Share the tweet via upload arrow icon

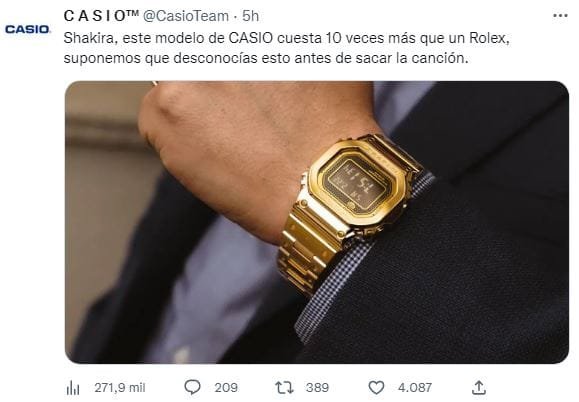(x=479, y=387)
